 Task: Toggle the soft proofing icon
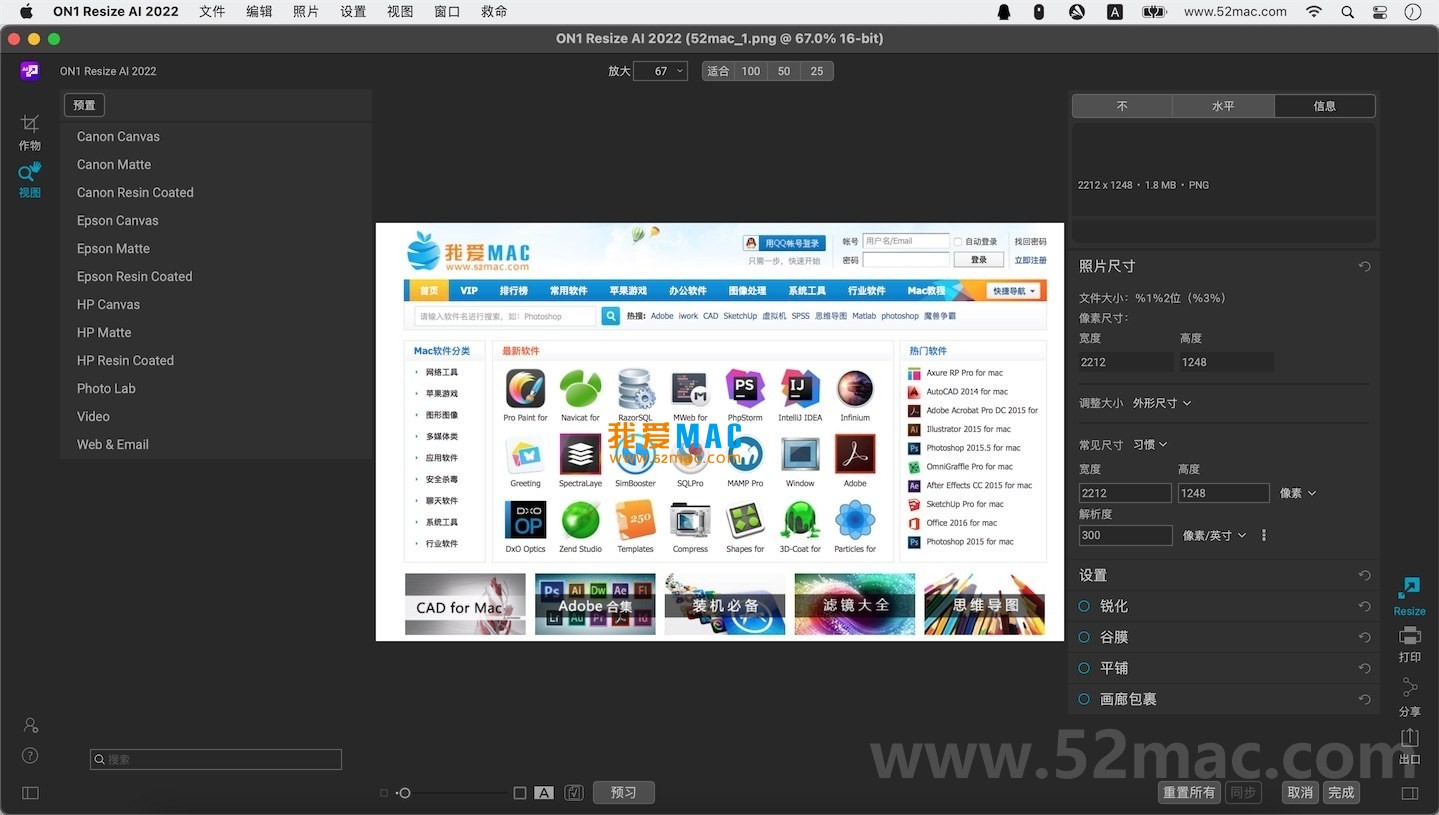tap(574, 793)
